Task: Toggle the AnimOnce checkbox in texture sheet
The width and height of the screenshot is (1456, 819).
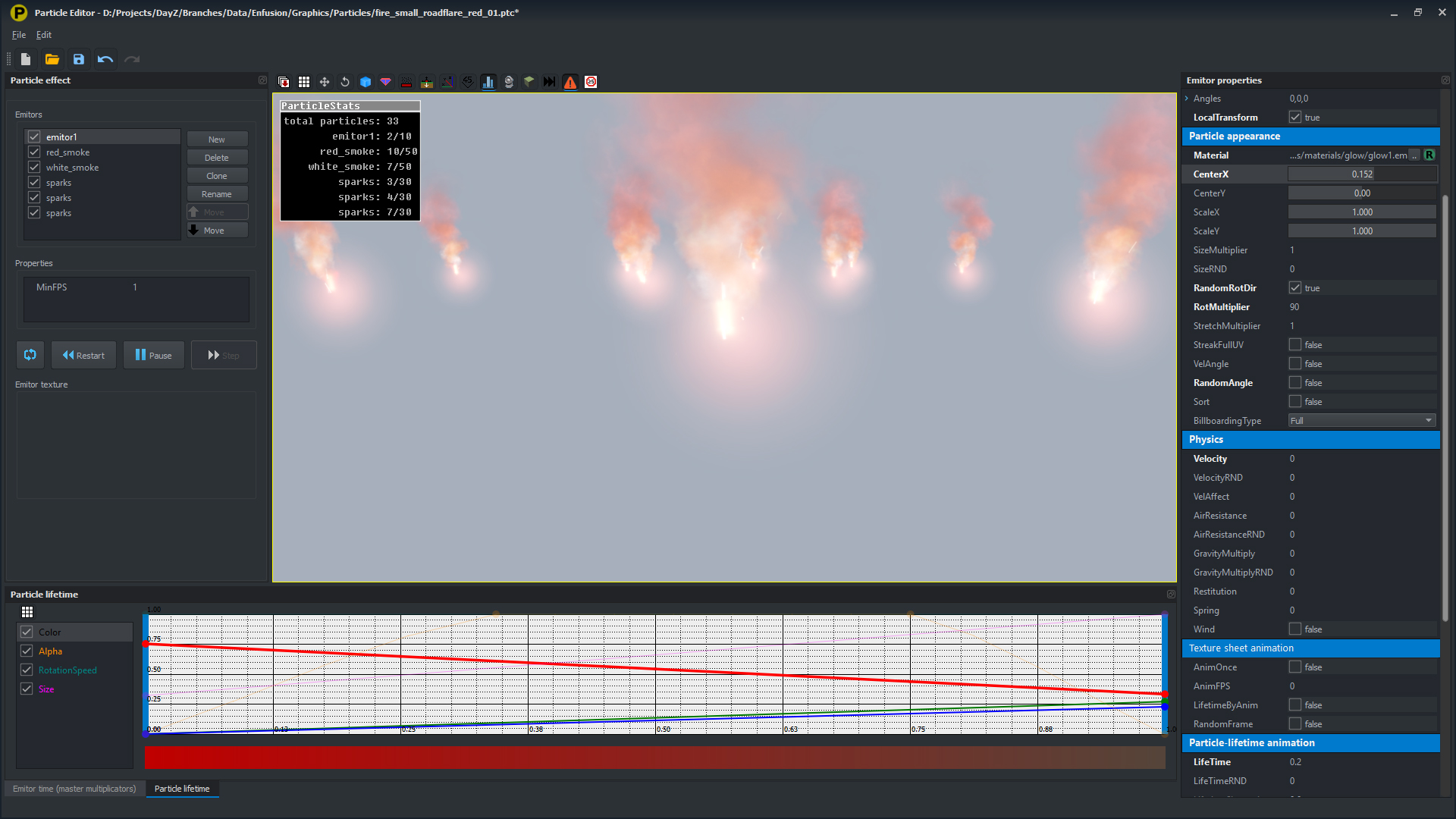Action: click(x=1296, y=667)
